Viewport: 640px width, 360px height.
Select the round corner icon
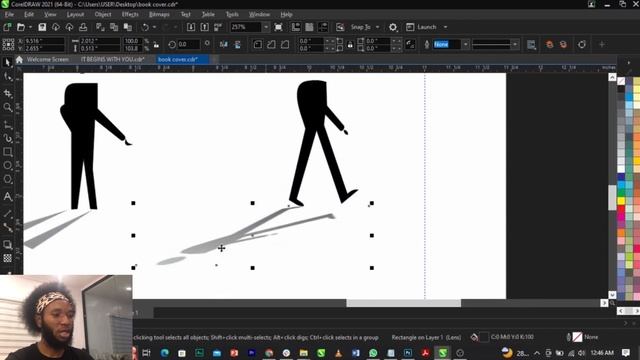pyautogui.click(x=258, y=44)
